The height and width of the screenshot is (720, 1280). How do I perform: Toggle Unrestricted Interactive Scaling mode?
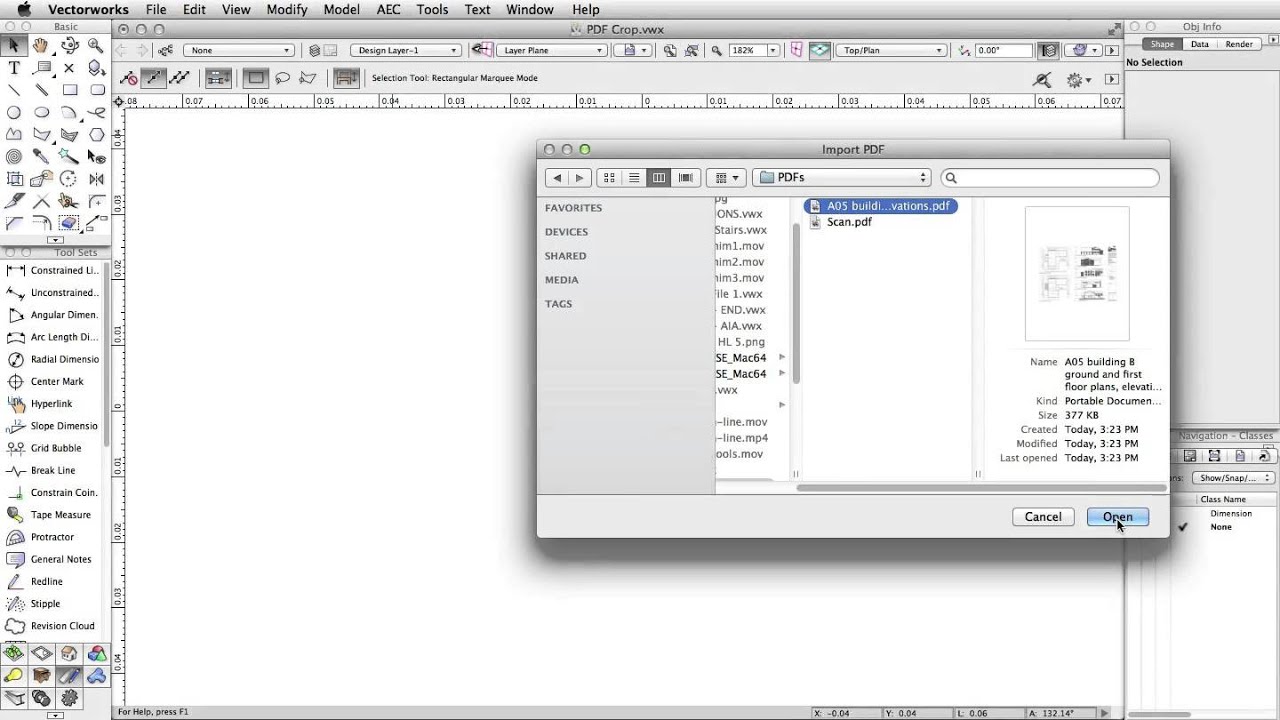pyautogui.click(x=180, y=78)
